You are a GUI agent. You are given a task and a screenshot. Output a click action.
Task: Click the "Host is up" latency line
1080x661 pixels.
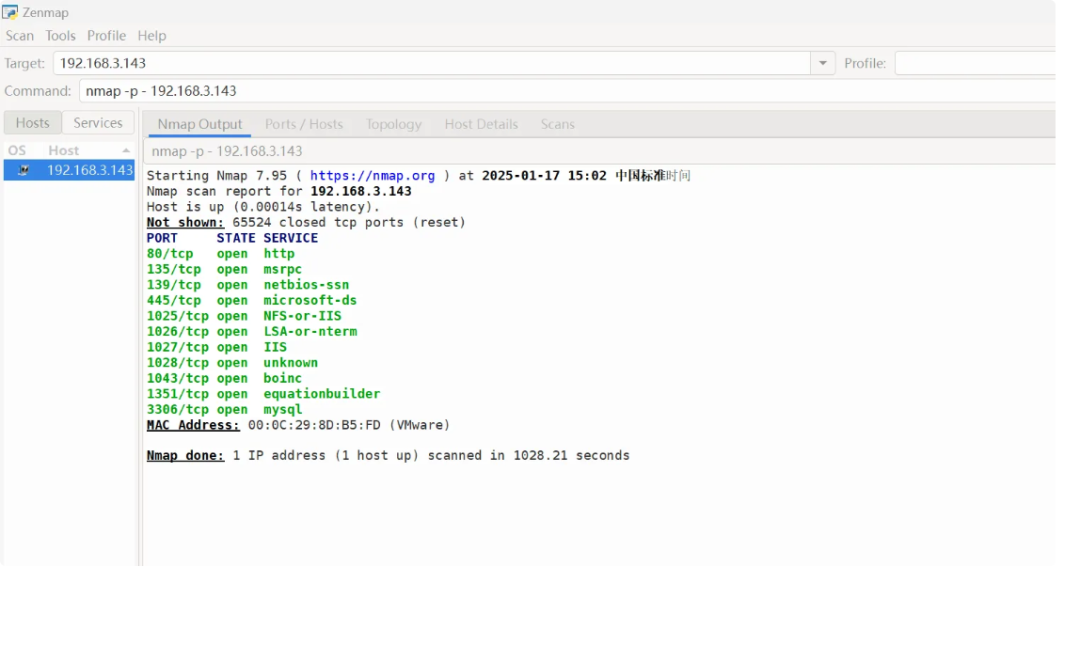263,207
